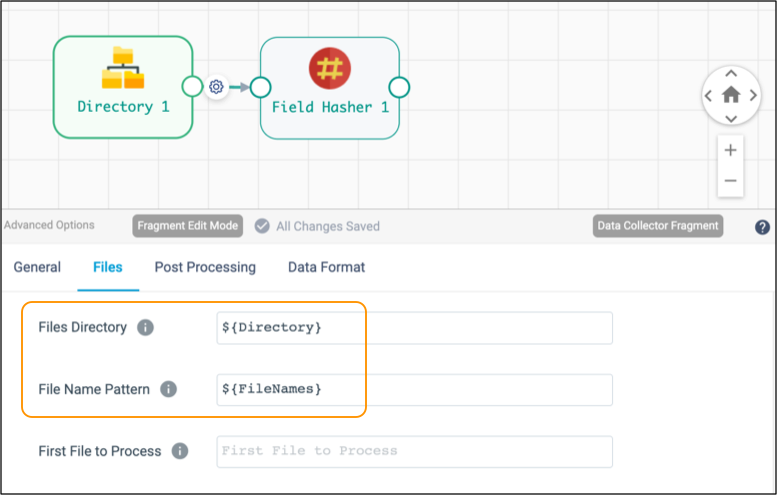The height and width of the screenshot is (495, 777).
Task: Click the Field Hasher 1 output port
Action: (x=399, y=88)
